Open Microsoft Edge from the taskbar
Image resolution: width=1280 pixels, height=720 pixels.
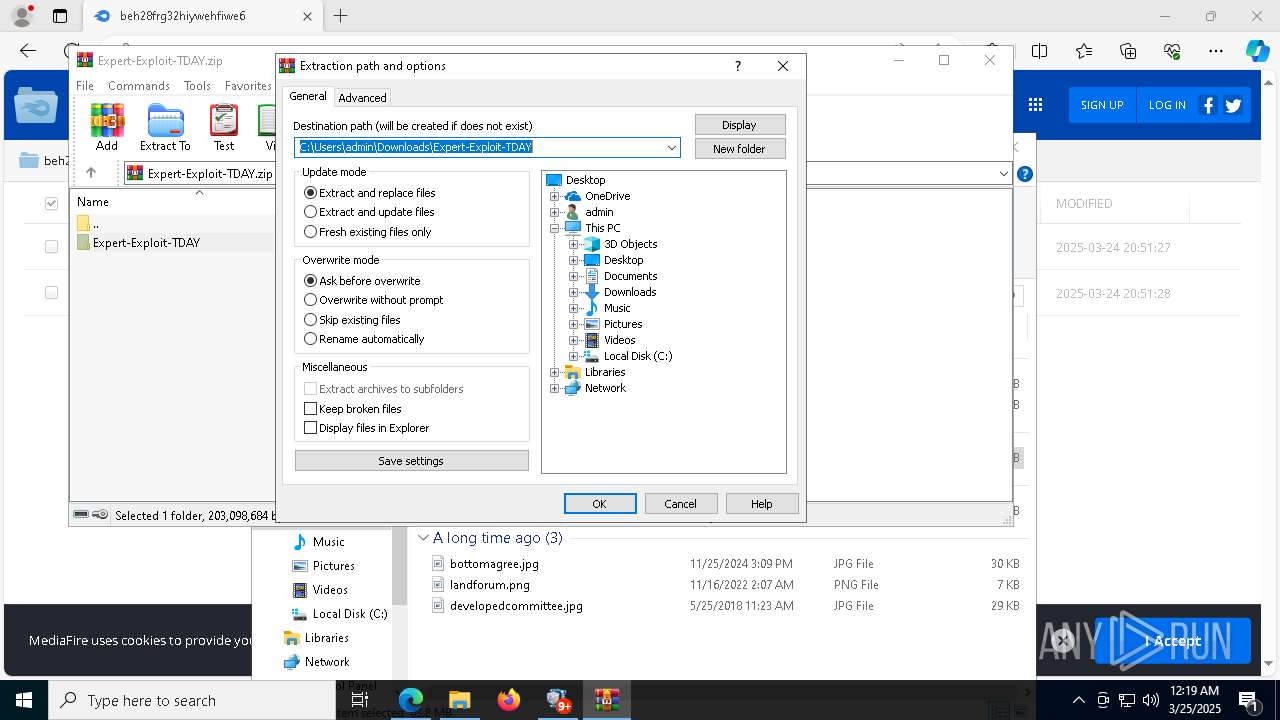411,700
